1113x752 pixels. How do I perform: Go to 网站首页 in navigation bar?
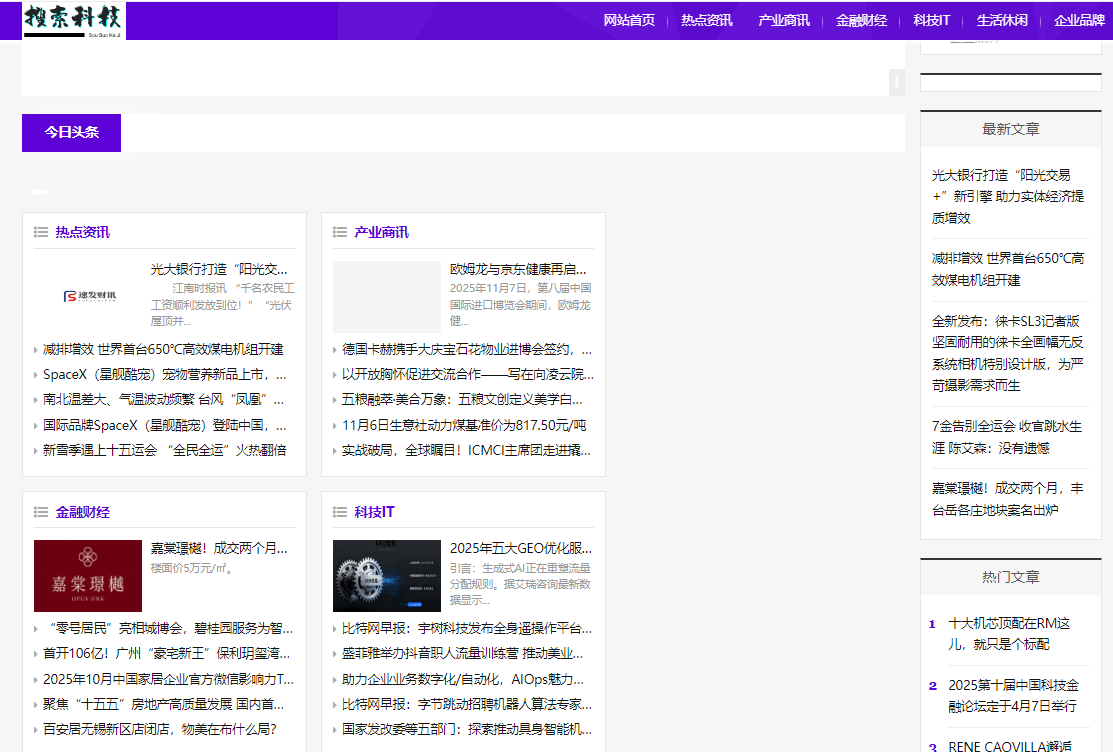click(x=629, y=20)
